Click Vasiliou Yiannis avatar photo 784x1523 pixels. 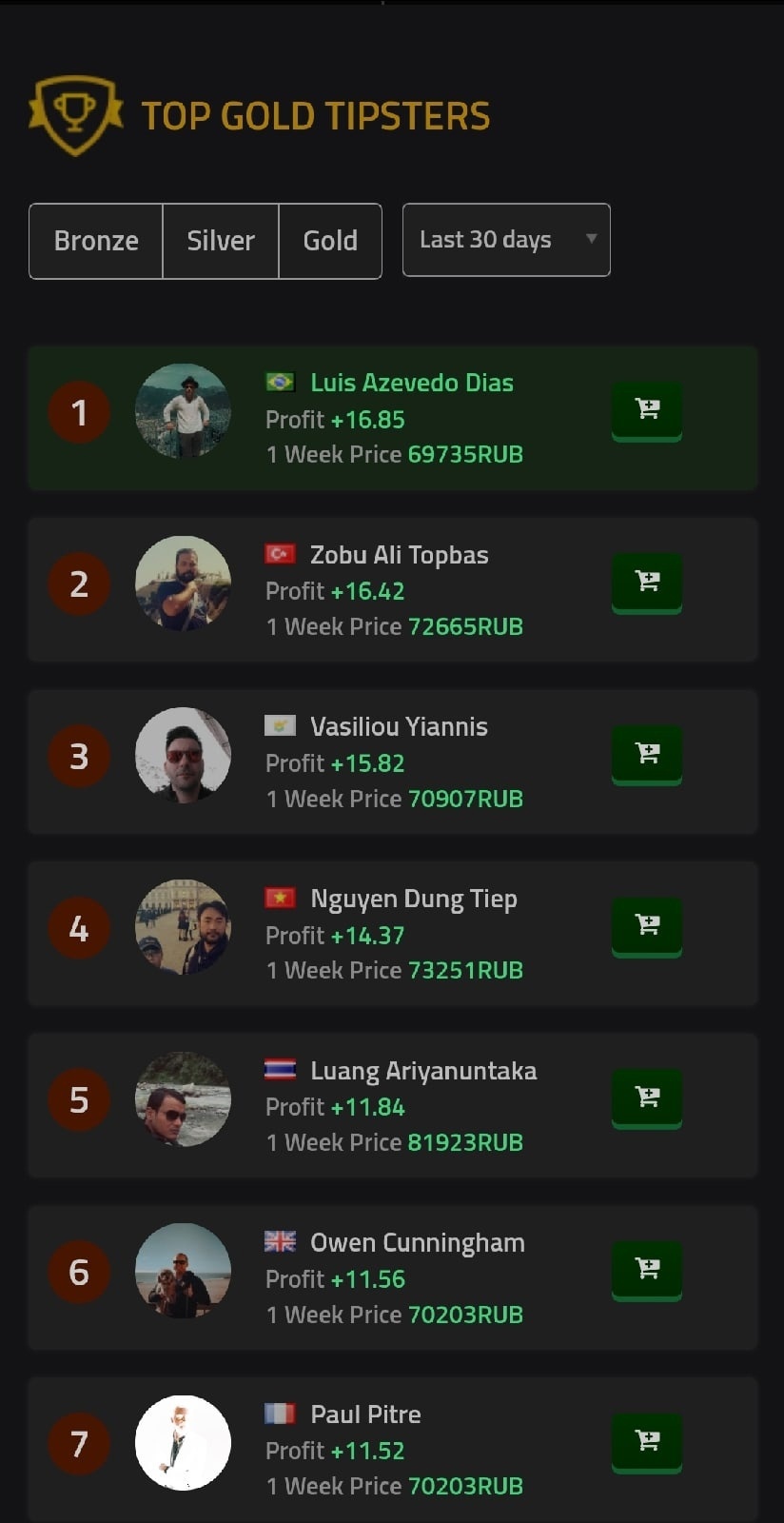[183, 755]
